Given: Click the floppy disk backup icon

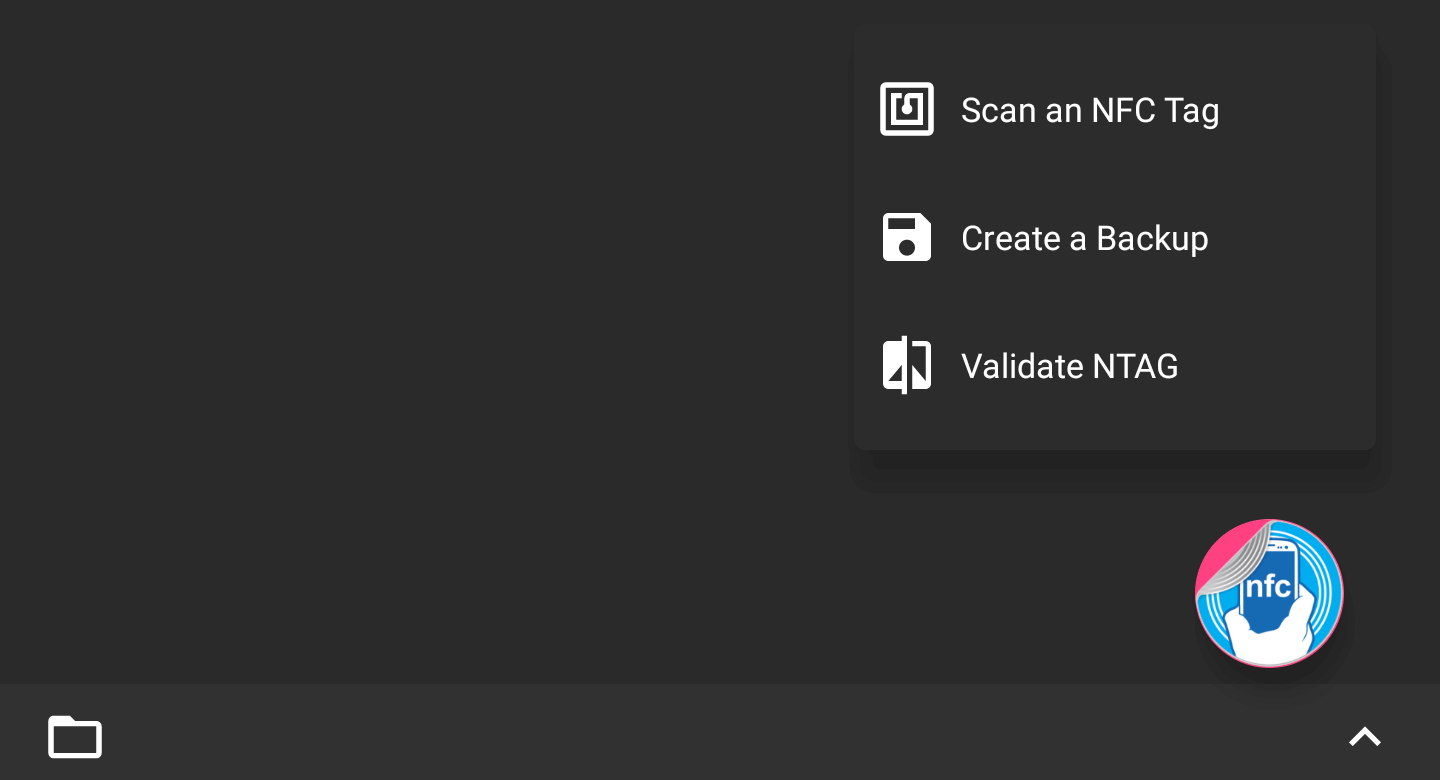Looking at the screenshot, I should 906,238.
